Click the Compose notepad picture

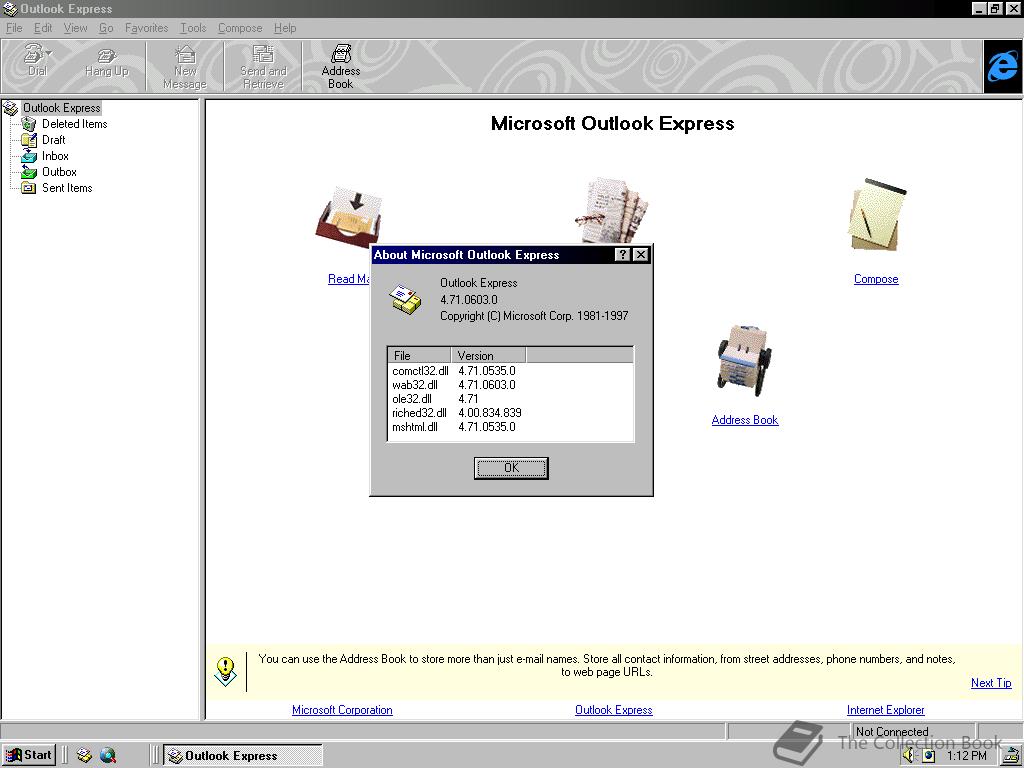point(877,214)
